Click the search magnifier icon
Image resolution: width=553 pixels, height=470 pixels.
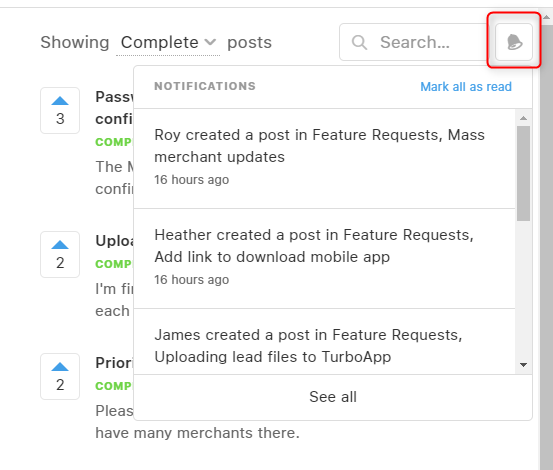(359, 42)
